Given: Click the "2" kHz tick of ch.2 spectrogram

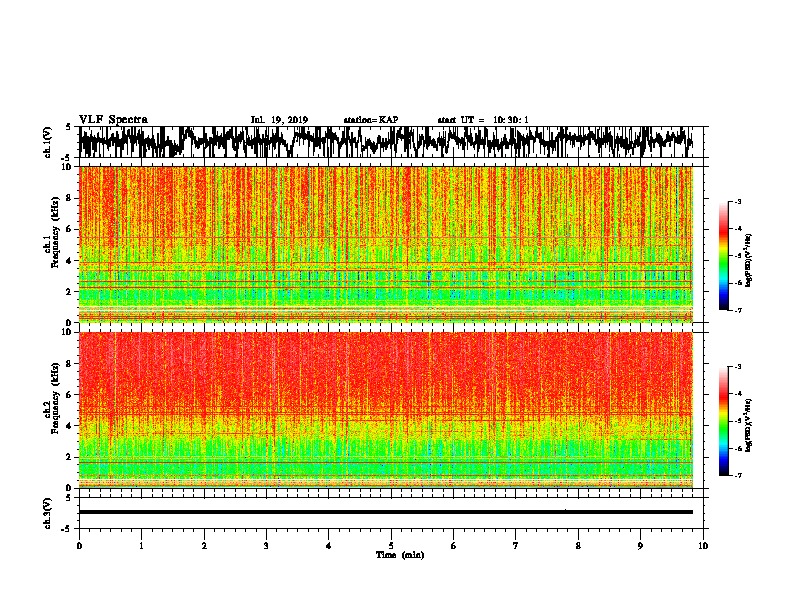Looking at the screenshot, I should point(69,457).
